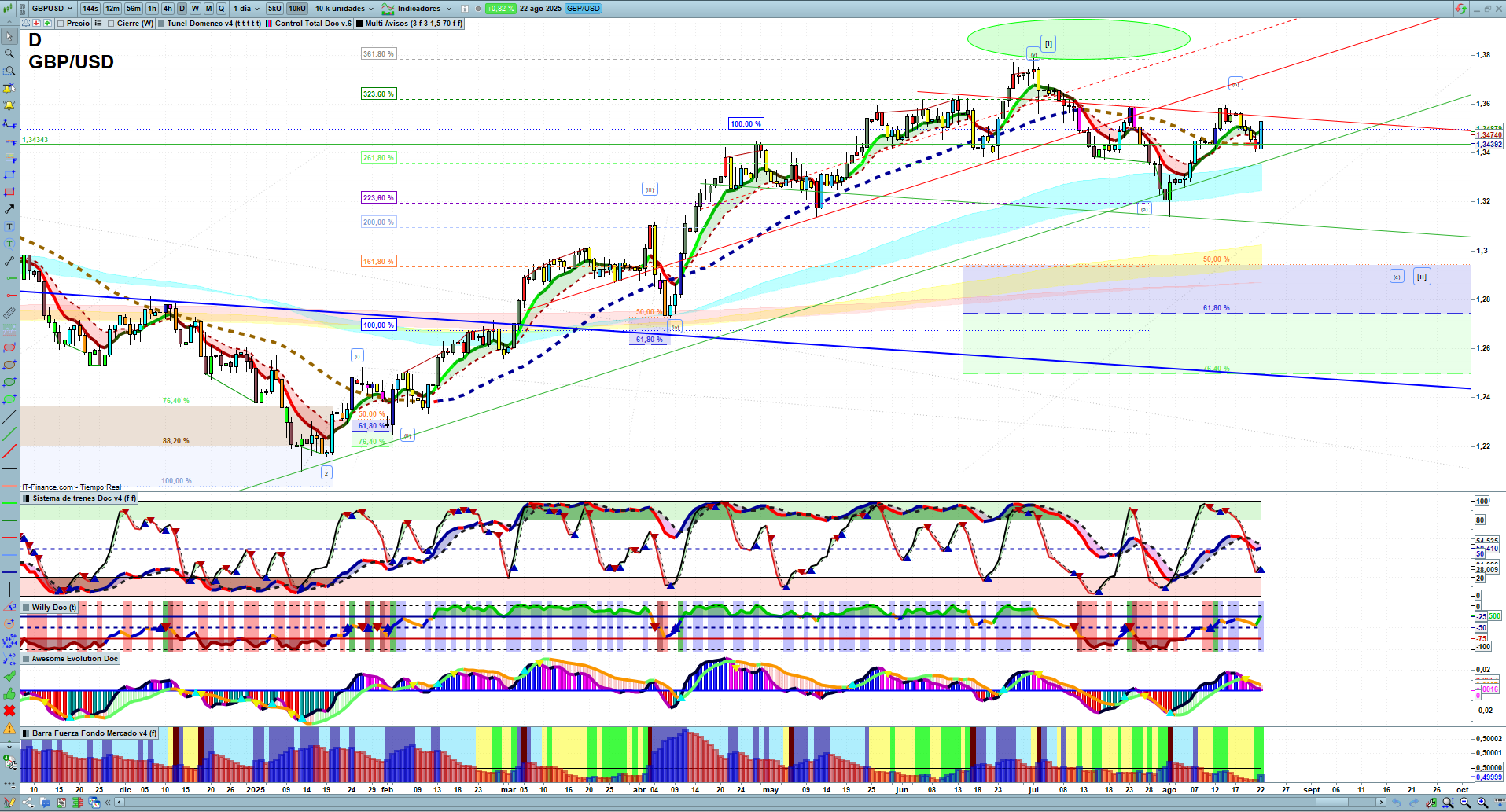Screen dimensions: 1506x812
Task: Switch to the 4h timeframe
Action: pos(168,9)
